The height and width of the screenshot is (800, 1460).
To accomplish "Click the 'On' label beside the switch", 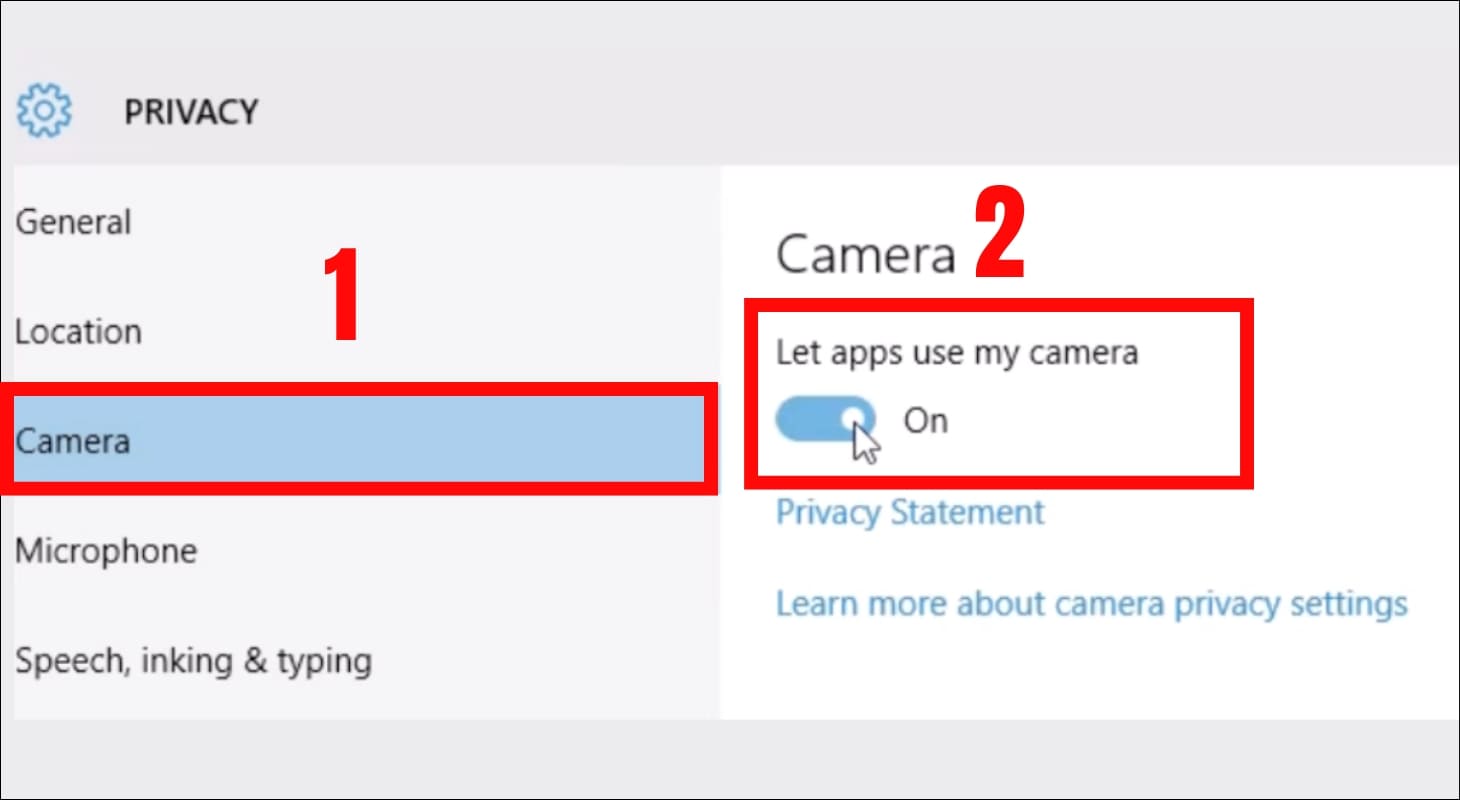I will 926,420.
